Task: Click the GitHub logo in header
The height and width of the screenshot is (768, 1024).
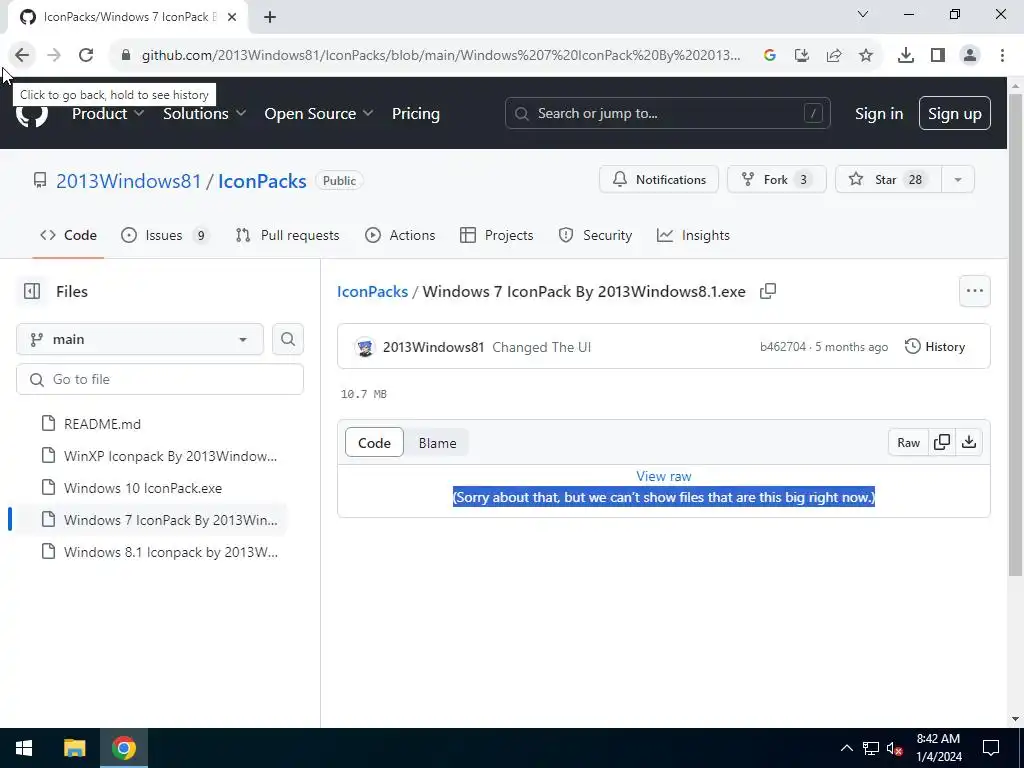Action: pyautogui.click(x=31, y=114)
